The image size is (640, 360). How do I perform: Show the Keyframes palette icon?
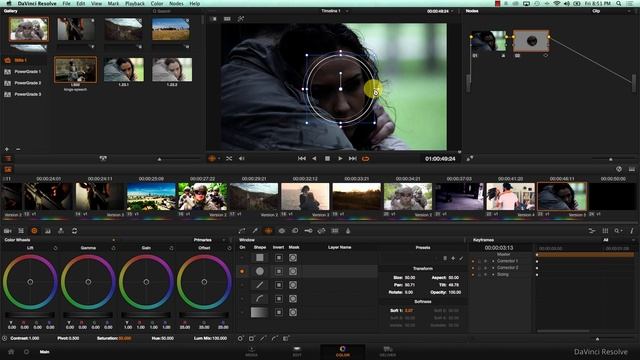point(592,231)
